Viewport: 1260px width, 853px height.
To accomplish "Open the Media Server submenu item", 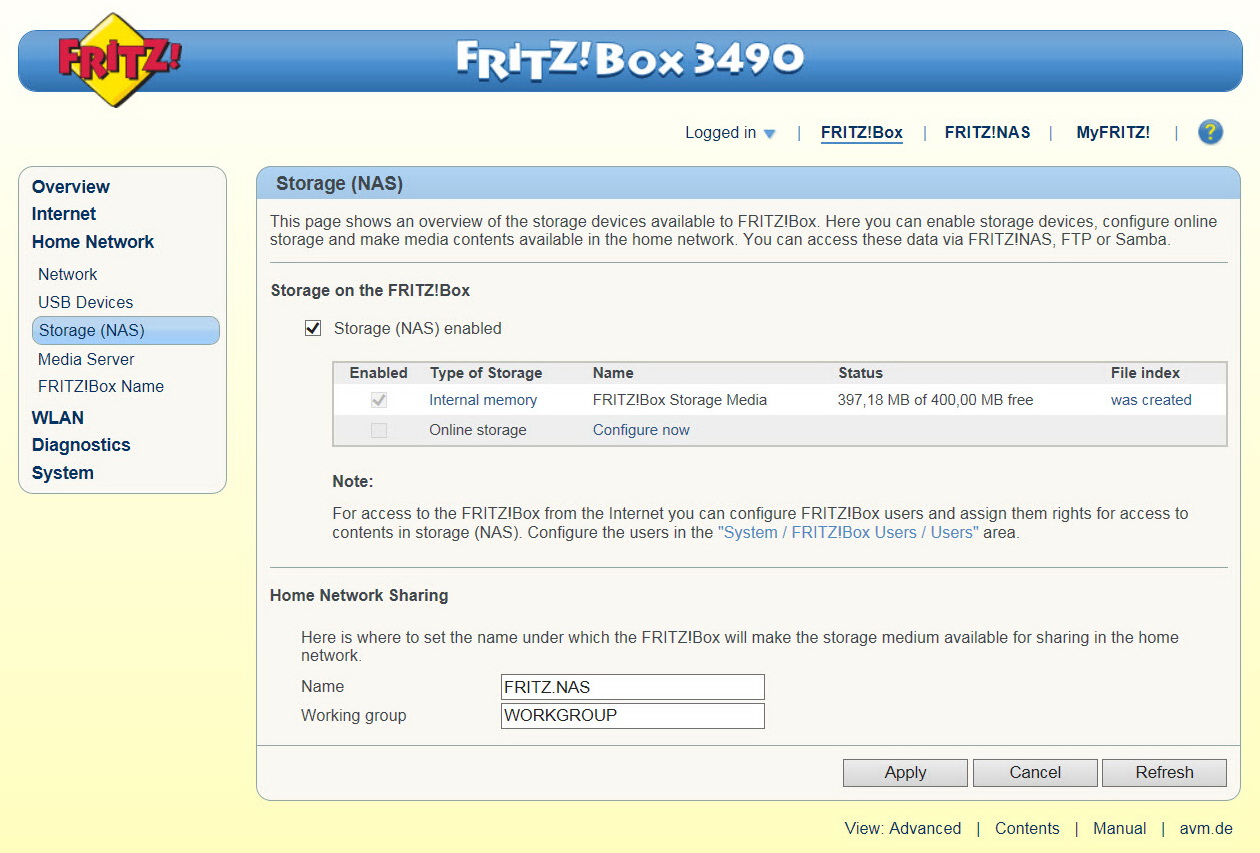I will 86,359.
